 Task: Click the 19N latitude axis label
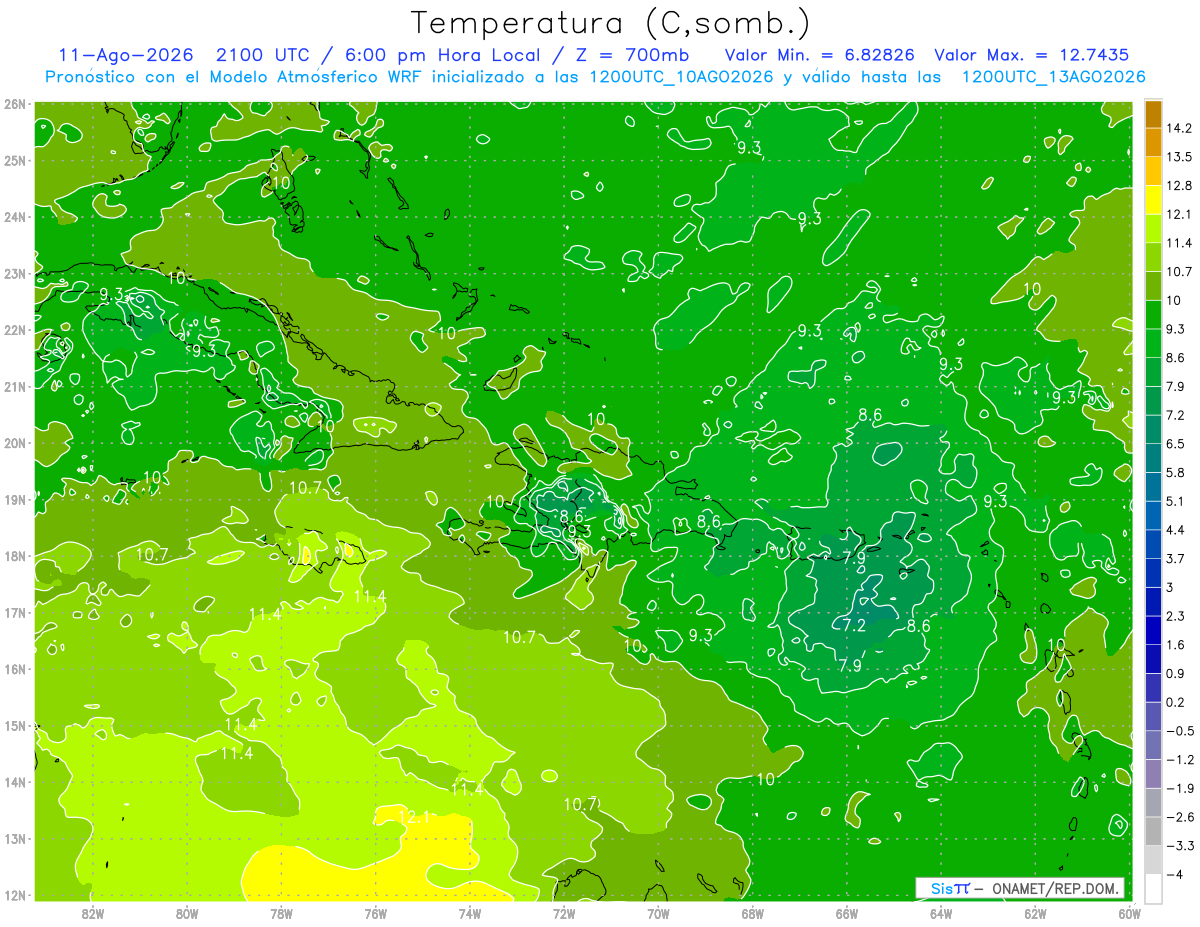(15, 499)
